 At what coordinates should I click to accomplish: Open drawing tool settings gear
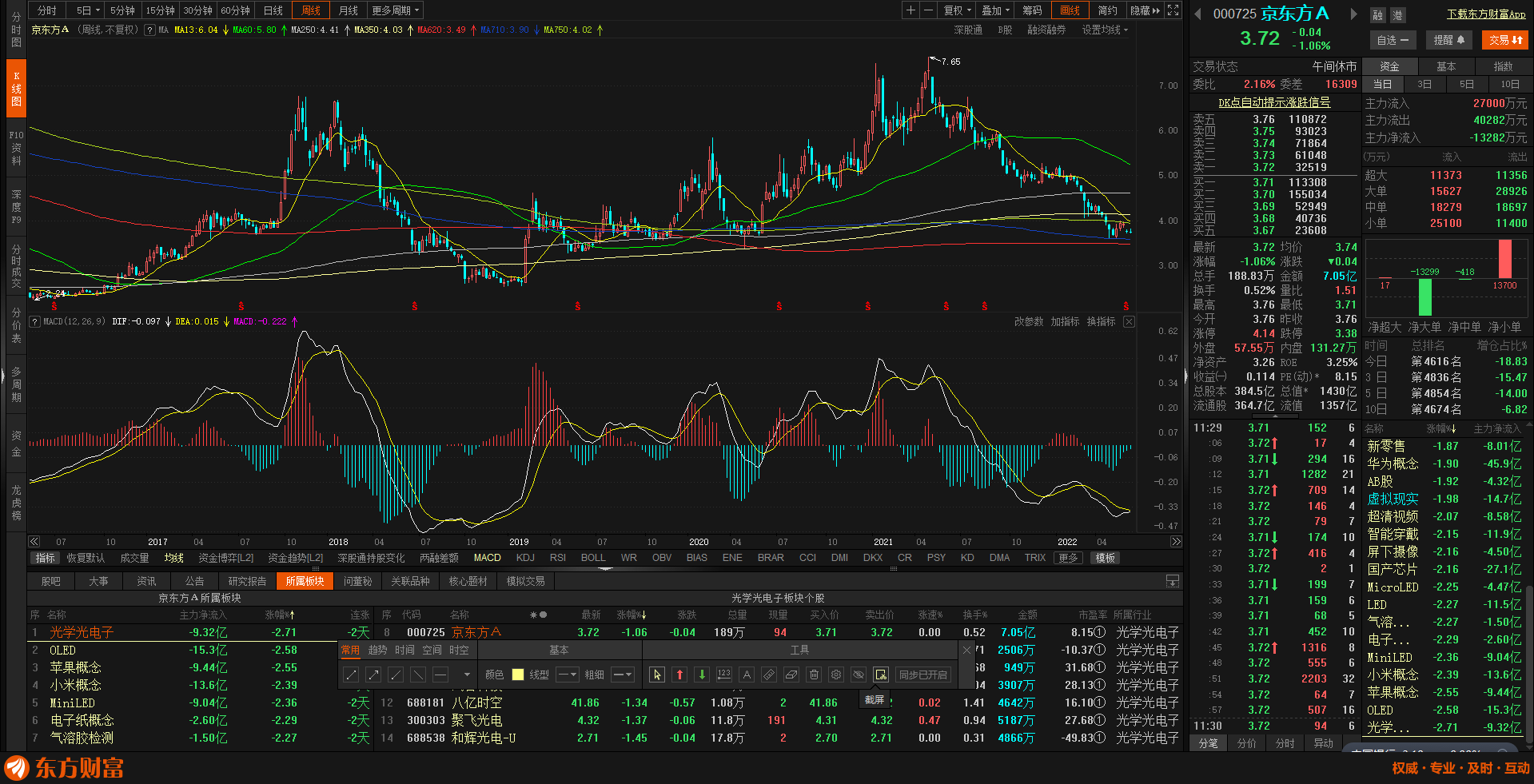pyautogui.click(x=836, y=675)
